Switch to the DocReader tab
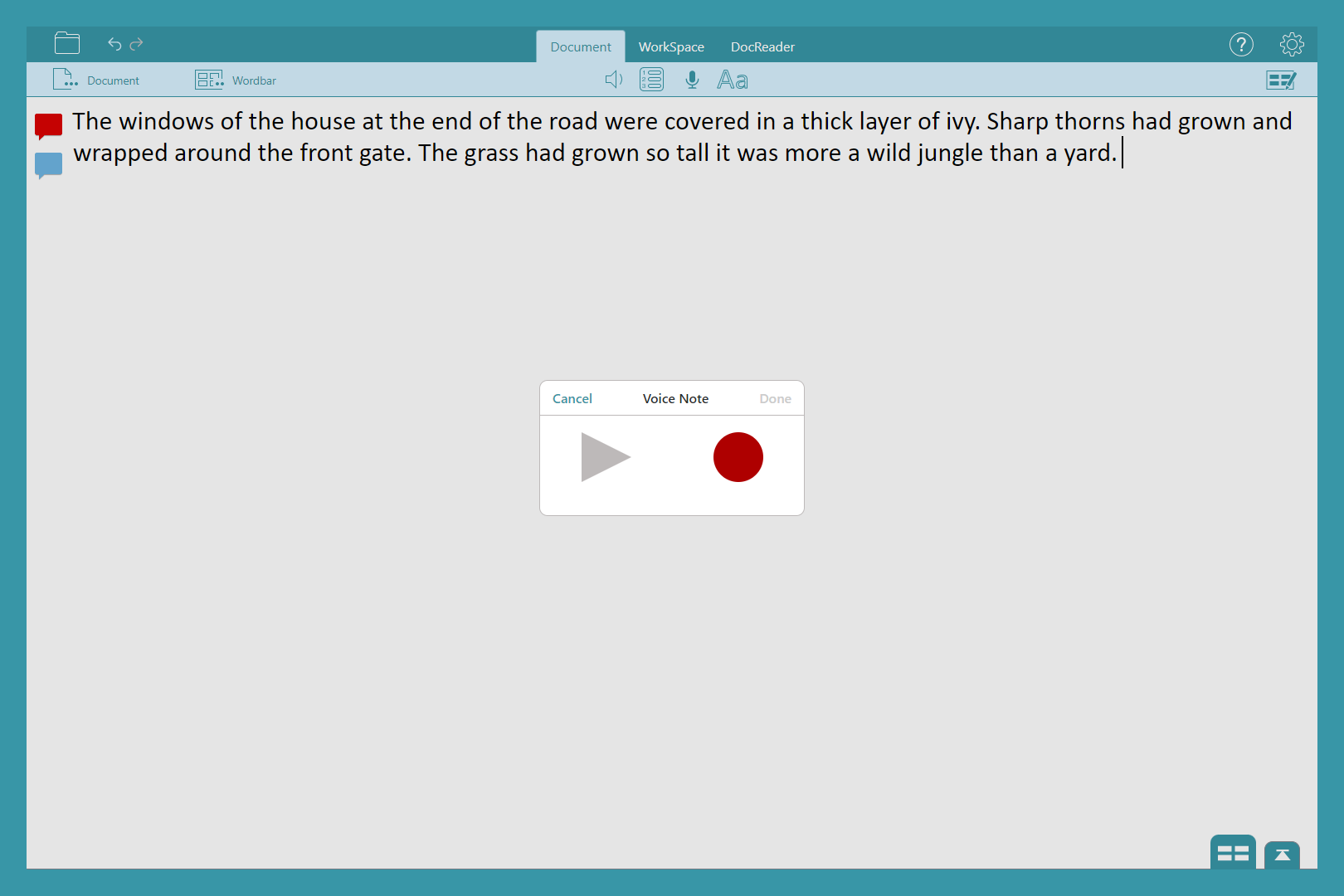This screenshot has width=1344, height=896. tap(762, 47)
